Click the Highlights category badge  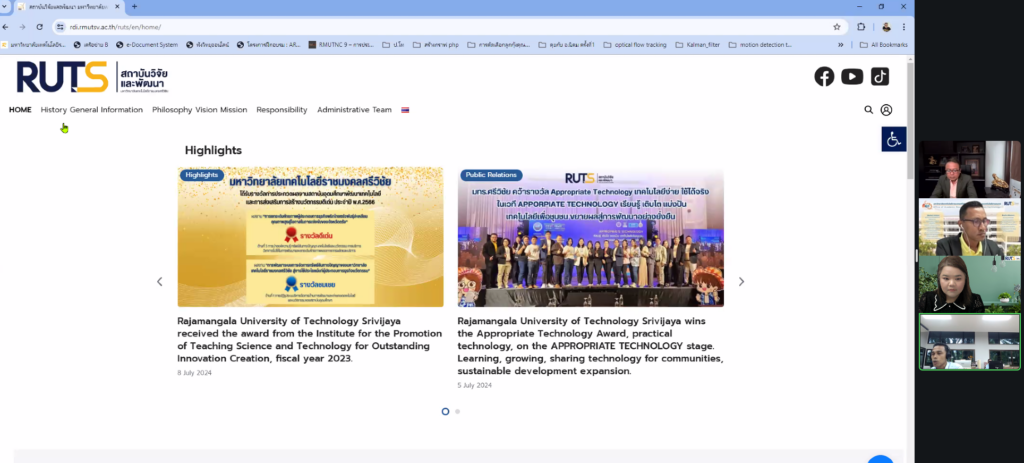pyautogui.click(x=202, y=175)
